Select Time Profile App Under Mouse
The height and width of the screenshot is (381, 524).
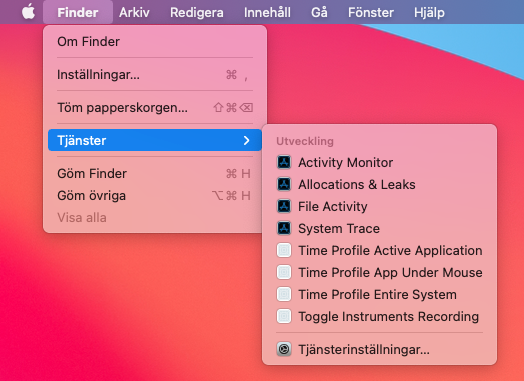[x=379, y=273]
